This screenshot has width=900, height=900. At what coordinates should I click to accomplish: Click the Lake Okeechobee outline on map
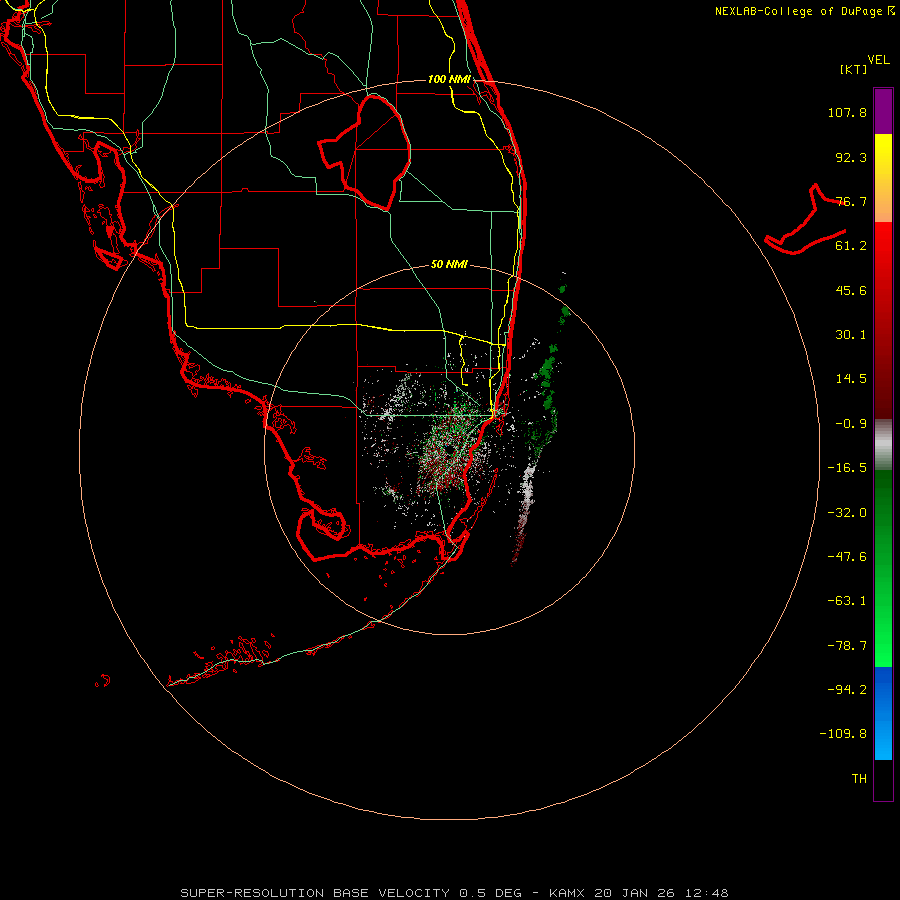[x=365, y=152]
